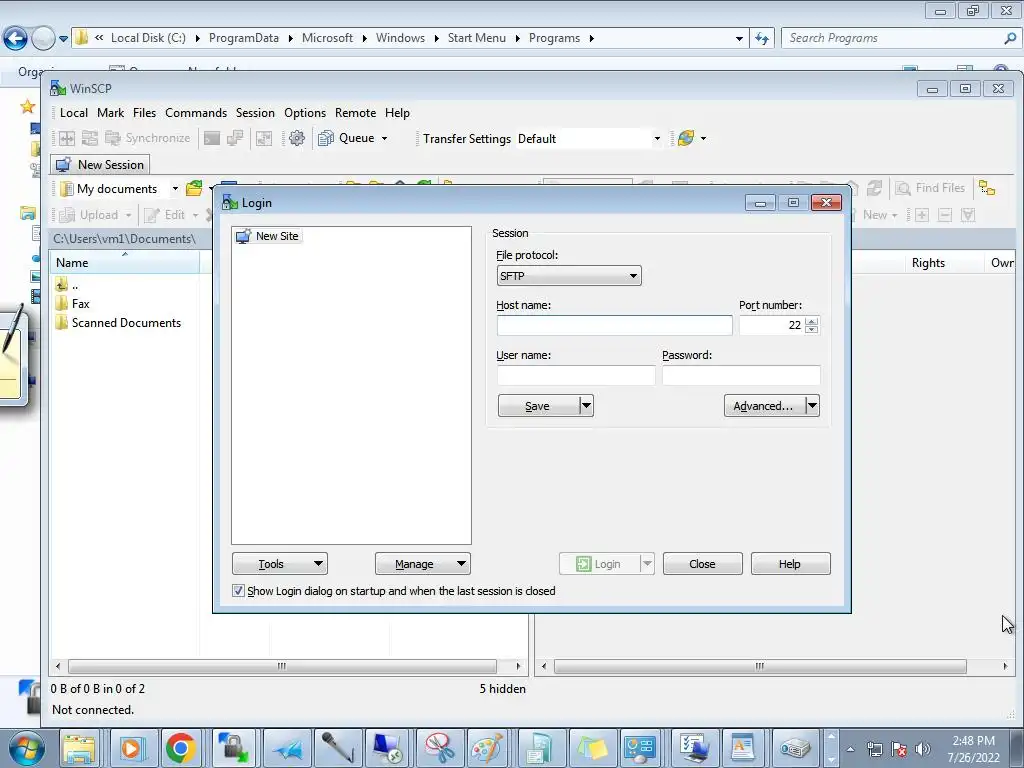This screenshot has width=1024, height=768.
Task: Select New Site in the Login list
Action: point(268,236)
